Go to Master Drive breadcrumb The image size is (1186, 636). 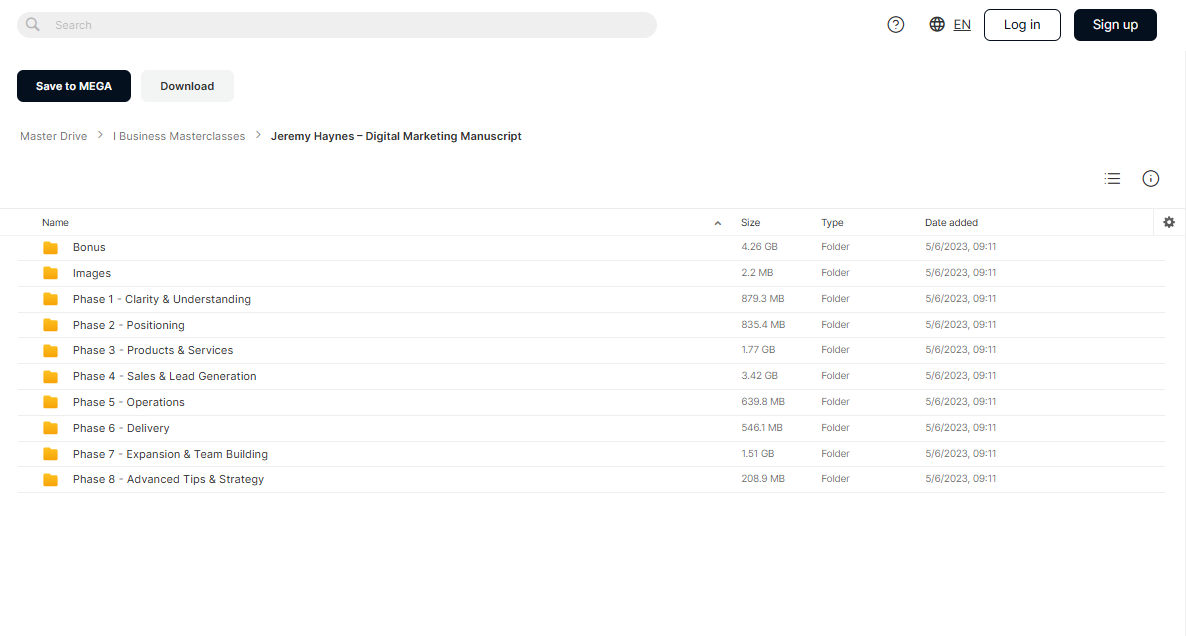[54, 136]
